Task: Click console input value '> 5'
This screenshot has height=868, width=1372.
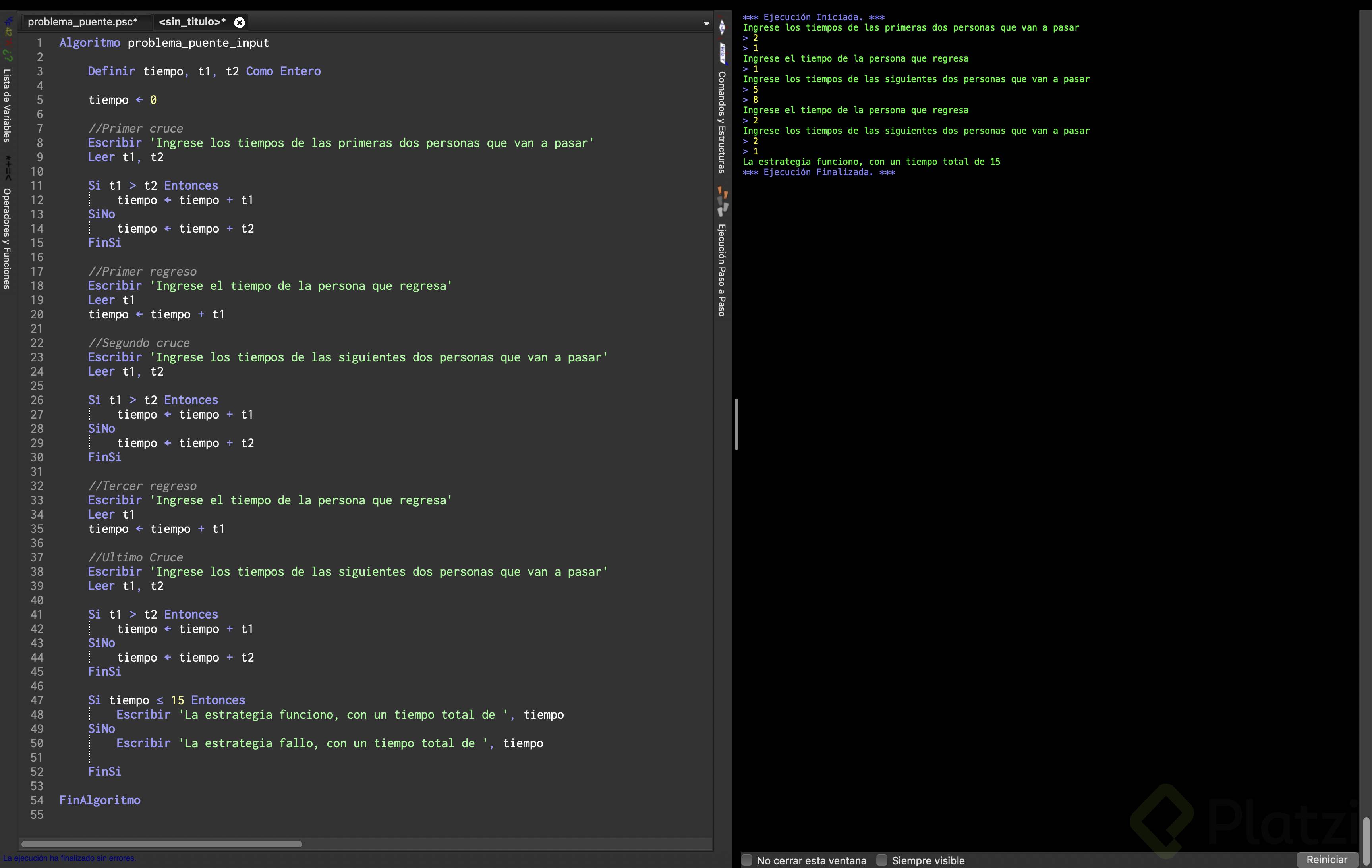Action: pyautogui.click(x=750, y=89)
